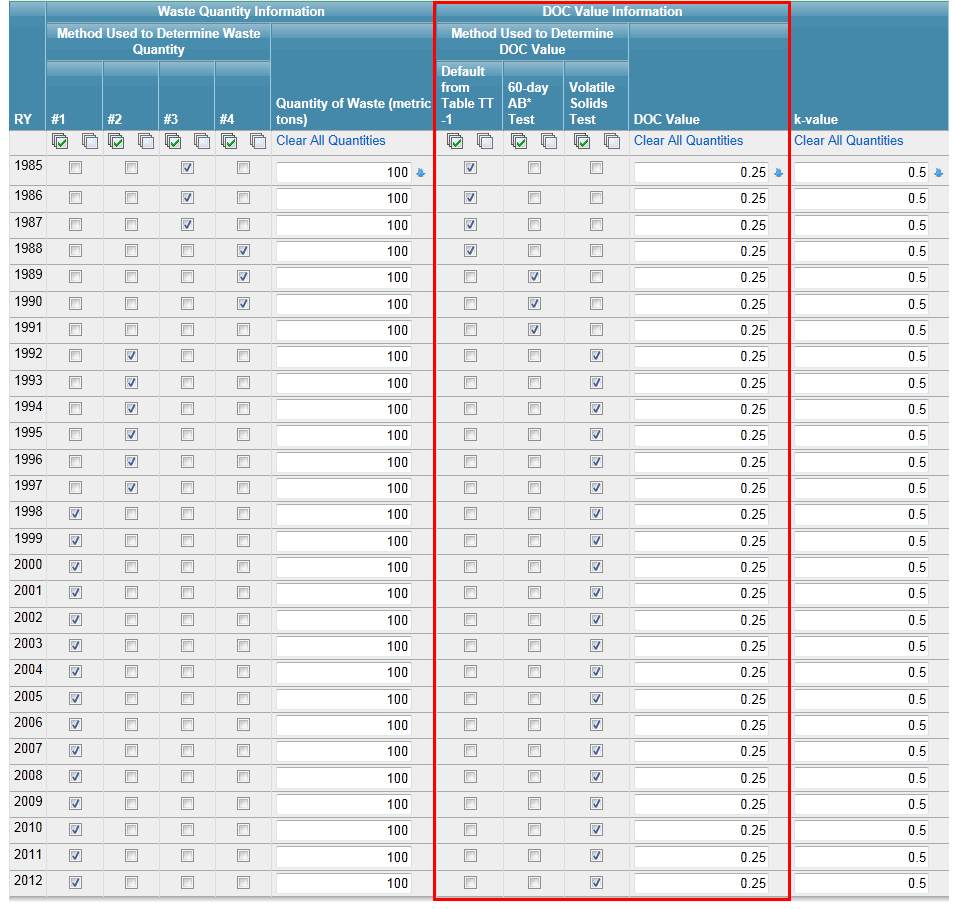Clear All Quantities under Quantity of Waste
This screenshot has width=953, height=909.
click(x=331, y=140)
